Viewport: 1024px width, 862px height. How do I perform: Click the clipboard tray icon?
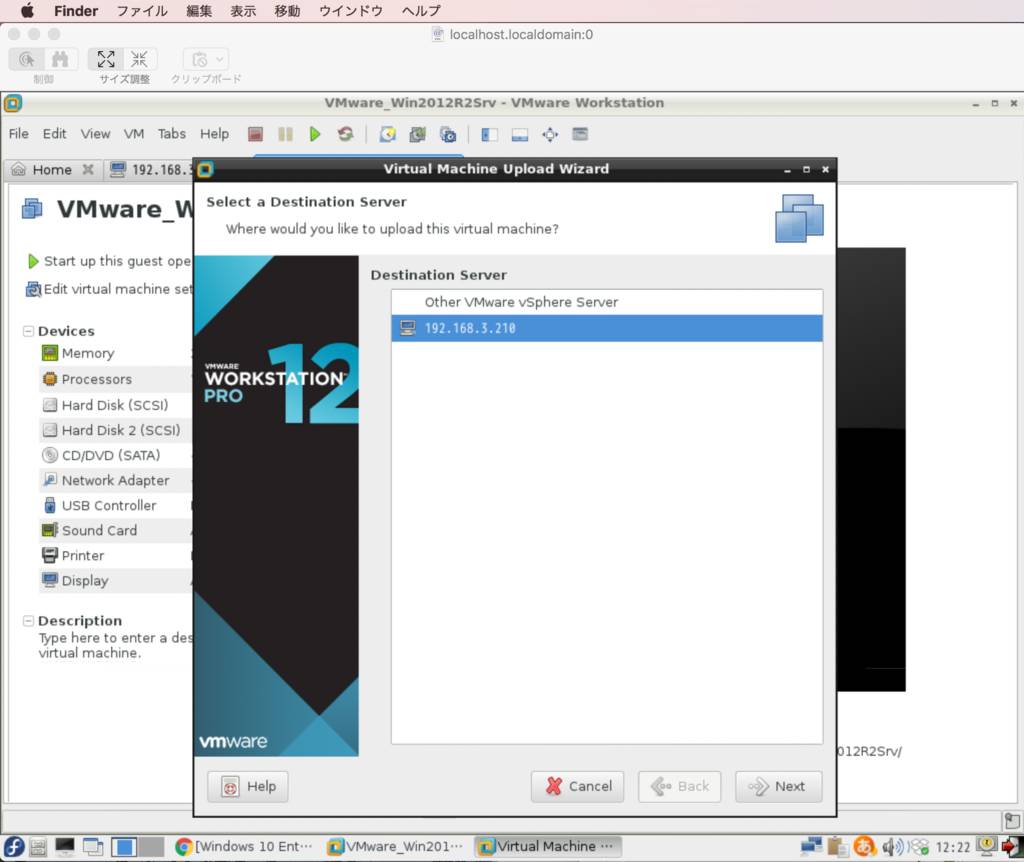(x=837, y=847)
